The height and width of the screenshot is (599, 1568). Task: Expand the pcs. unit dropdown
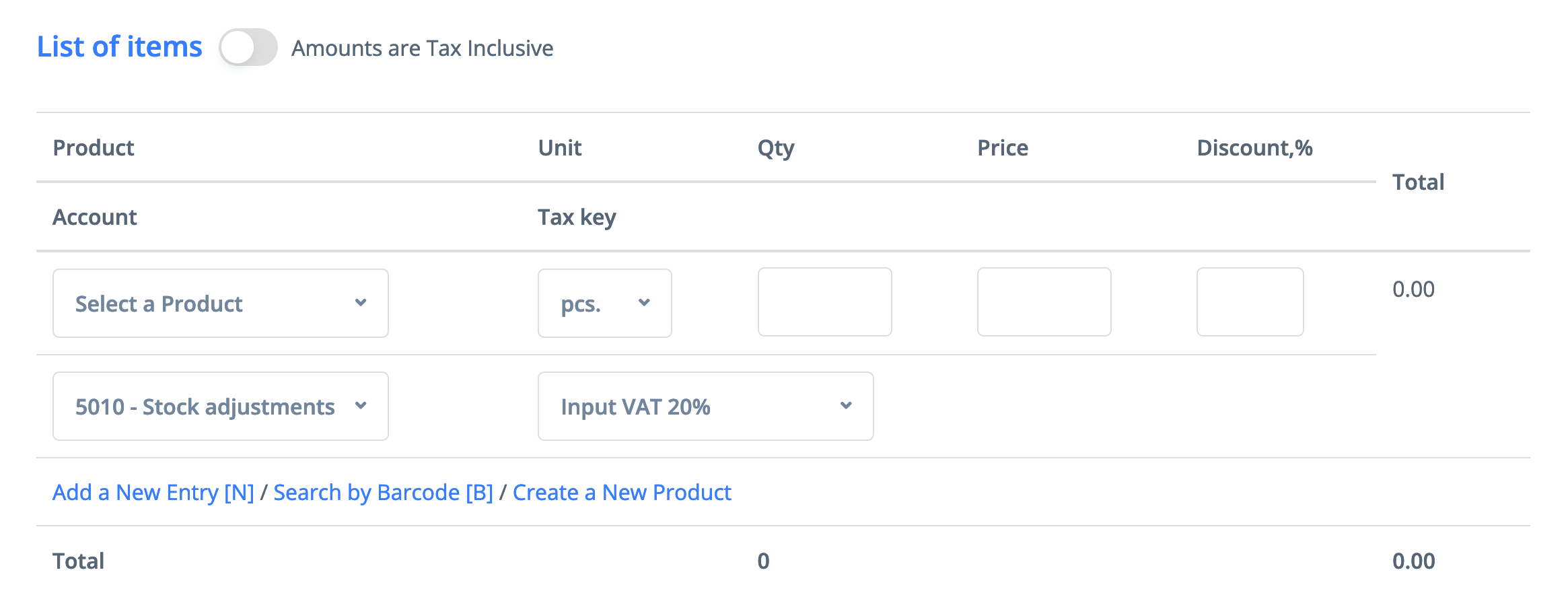604,304
